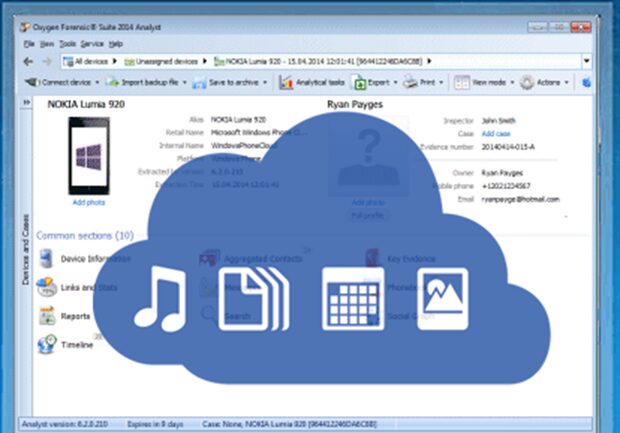Click the Oxygen Forensic Suite title icon
Viewport: 620px width, 433px height.
25,27
